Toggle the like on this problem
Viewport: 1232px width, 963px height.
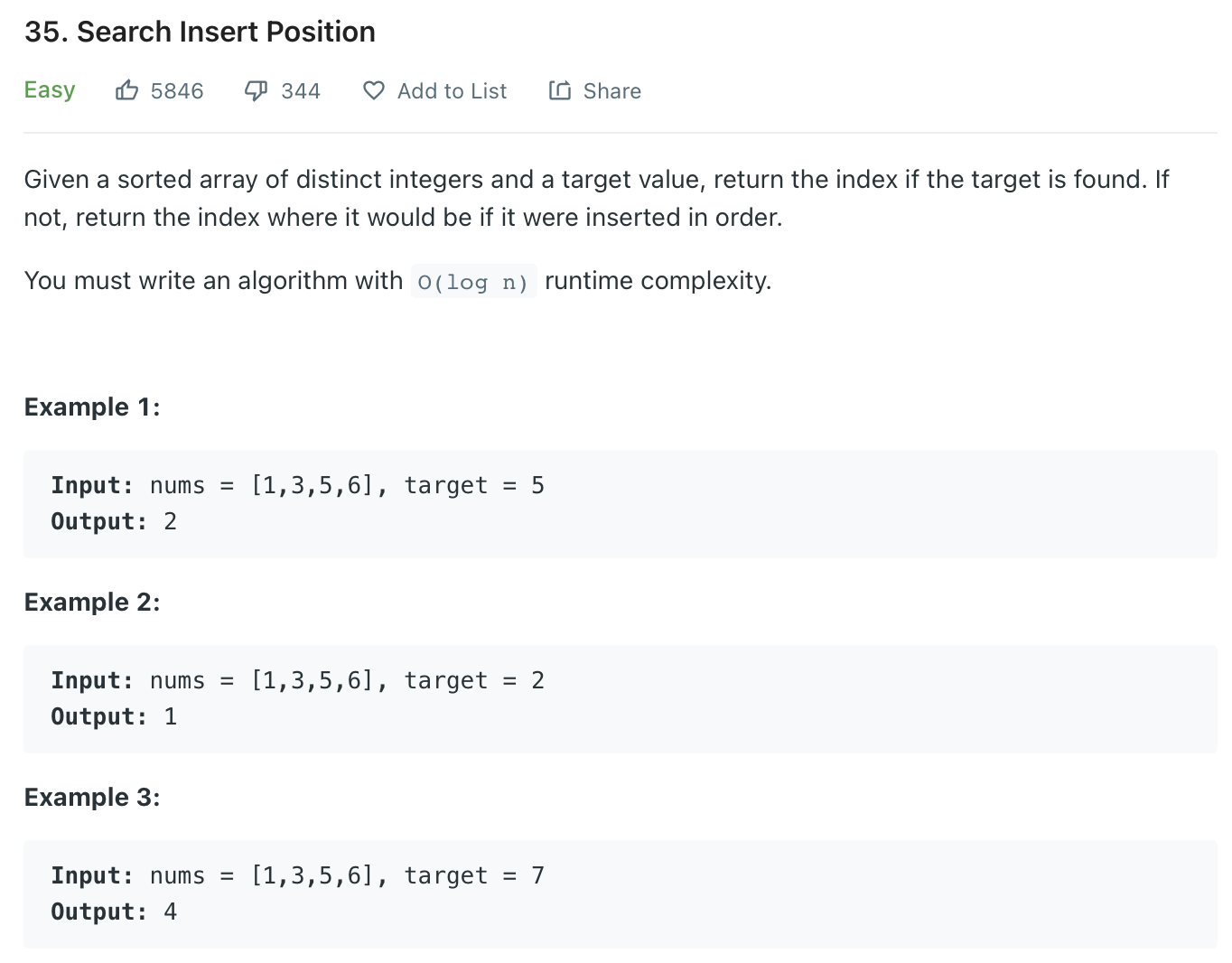tap(127, 89)
